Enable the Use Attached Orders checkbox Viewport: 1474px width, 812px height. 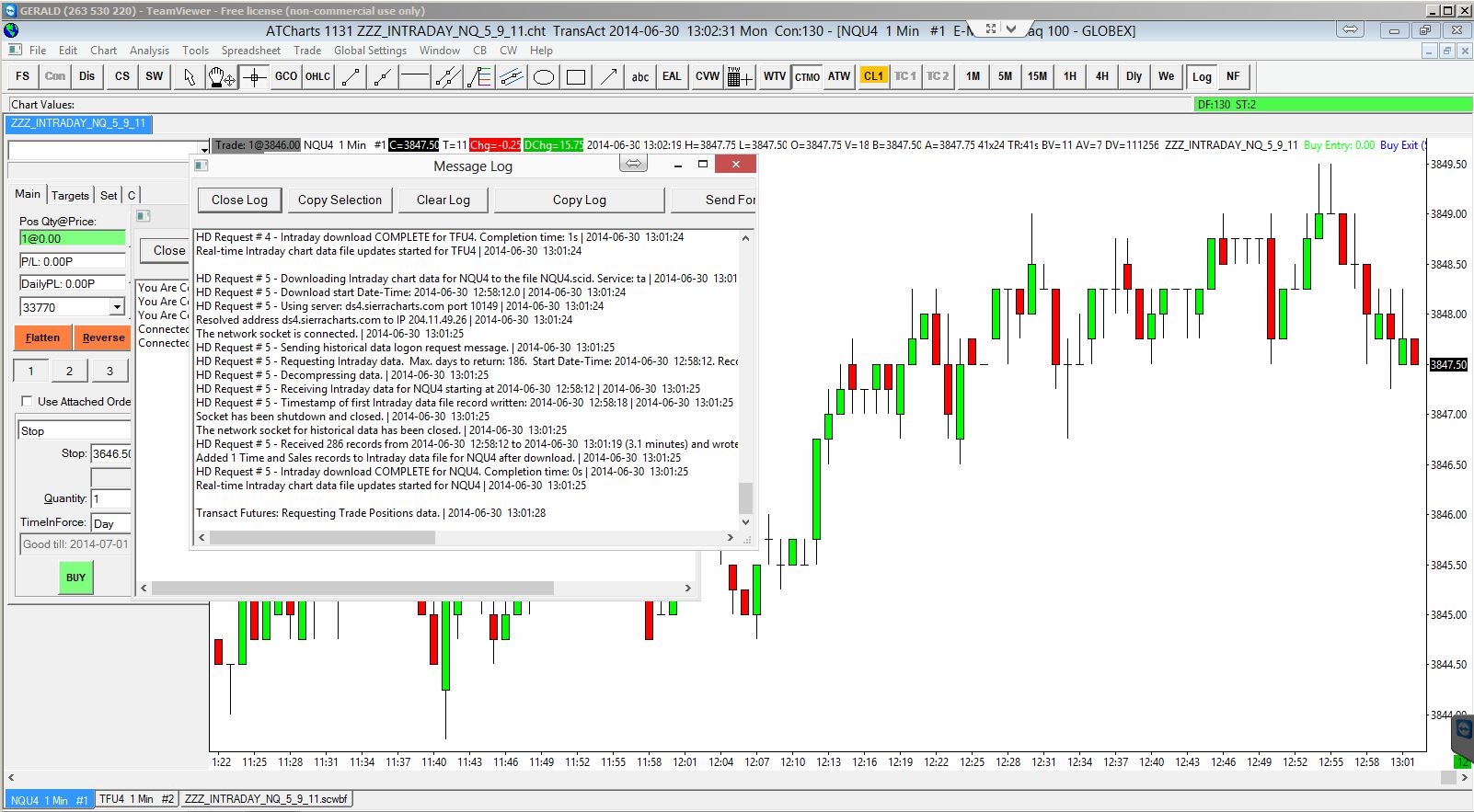[27, 402]
